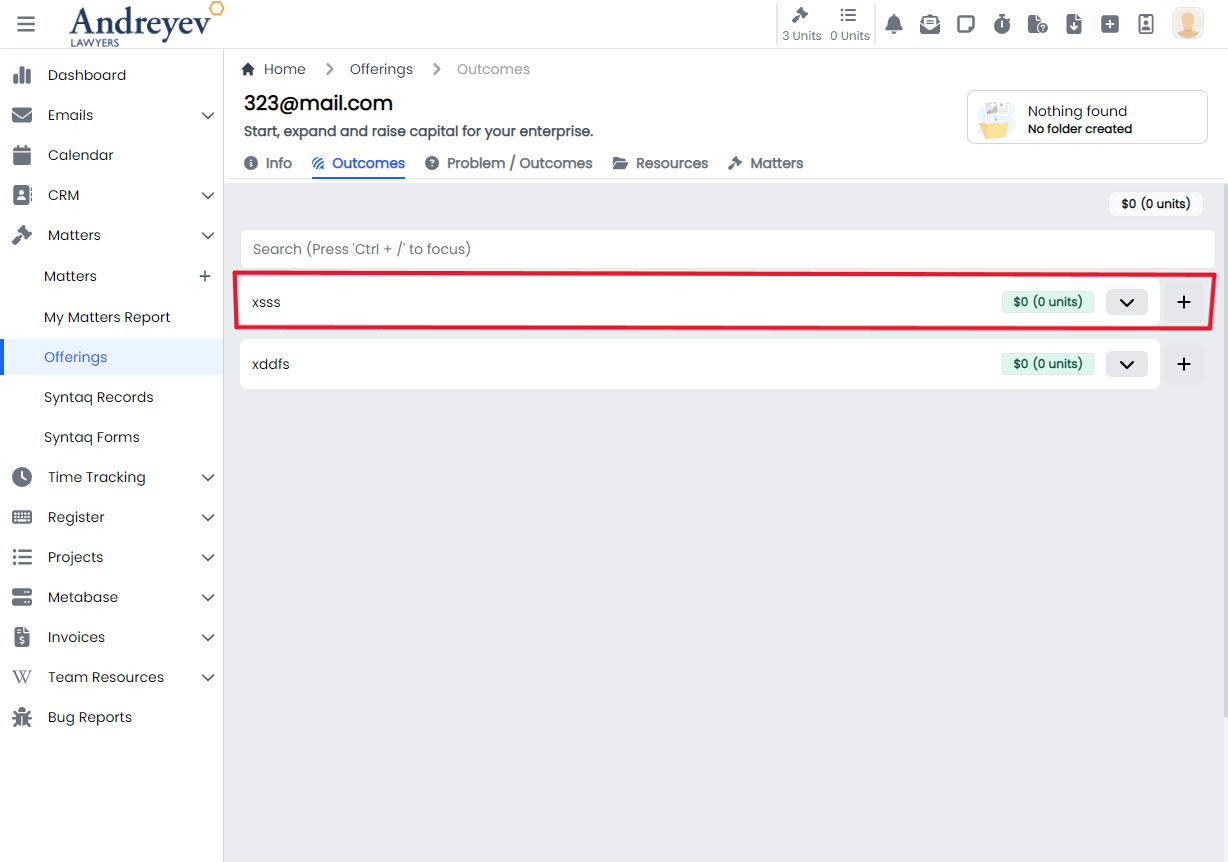Open the sticky note icon
Screen dimensions: 1228x862
966,24
